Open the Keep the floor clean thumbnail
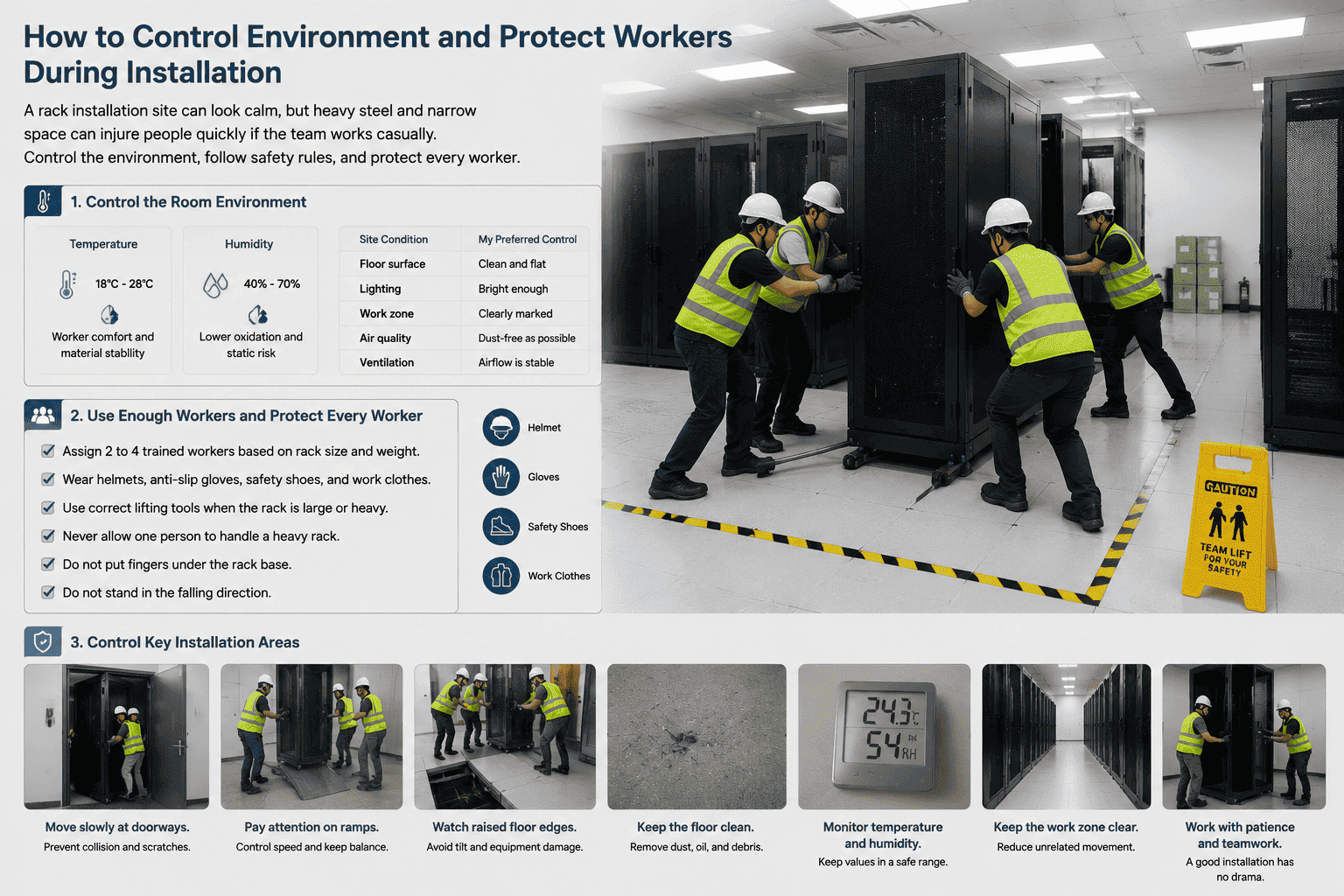This screenshot has height=896, width=1344. coord(696,737)
